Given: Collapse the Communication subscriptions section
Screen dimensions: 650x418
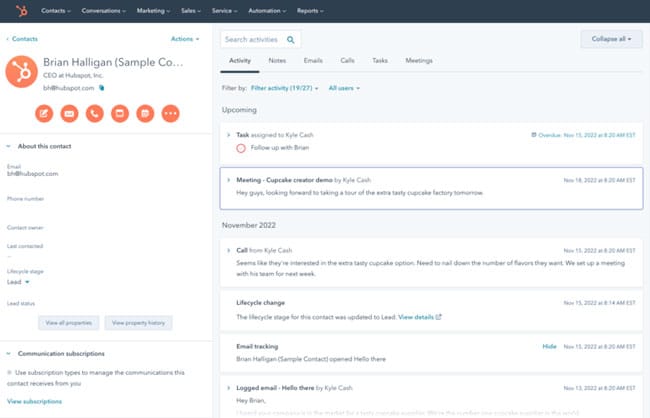Looking at the screenshot, I should coord(8,354).
